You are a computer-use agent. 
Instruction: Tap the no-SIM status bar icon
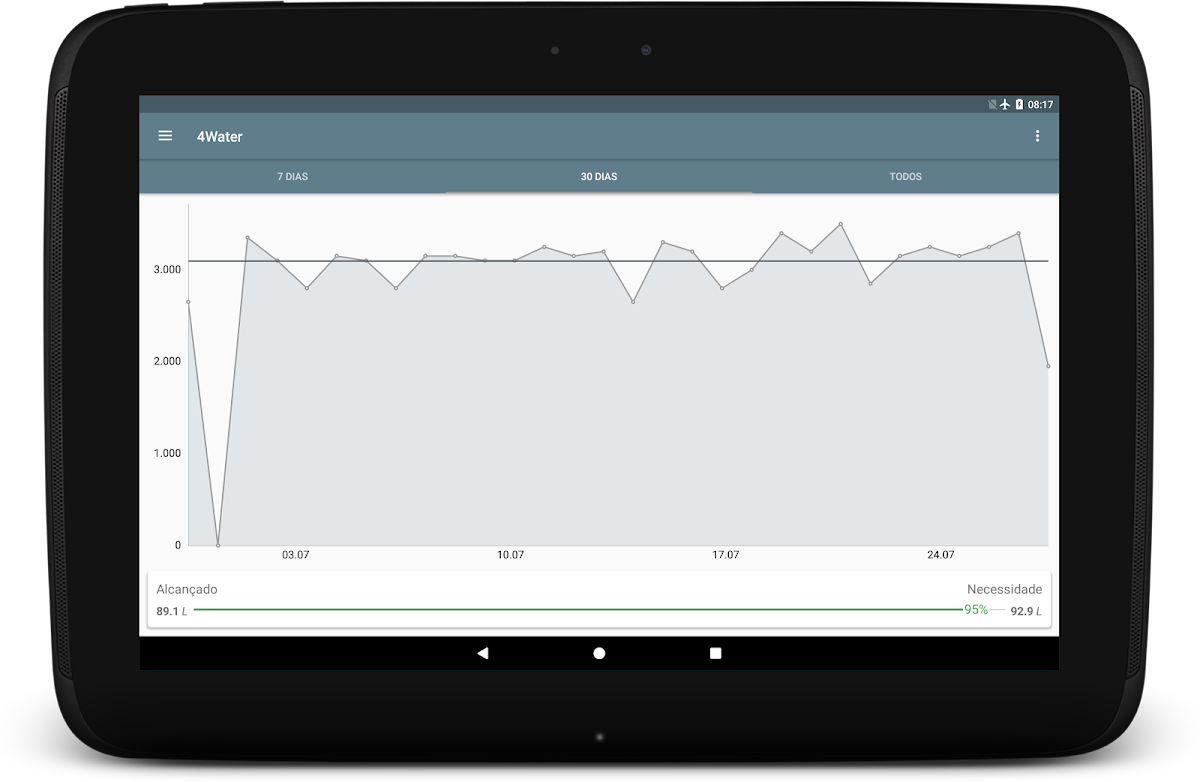click(x=991, y=104)
